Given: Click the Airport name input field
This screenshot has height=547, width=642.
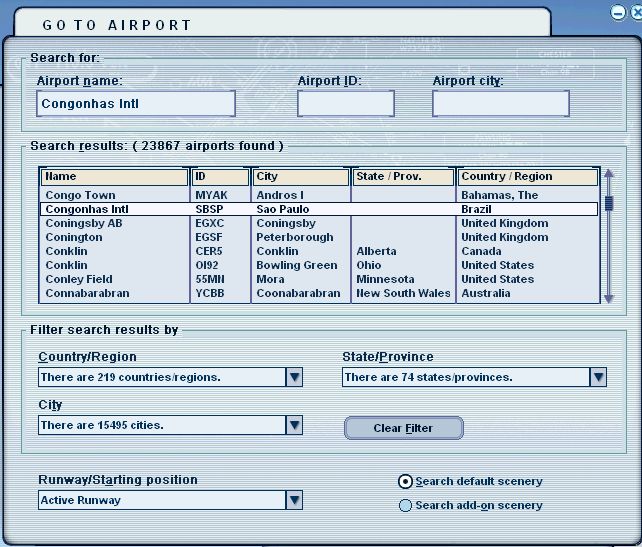Looking at the screenshot, I should pos(135,103).
